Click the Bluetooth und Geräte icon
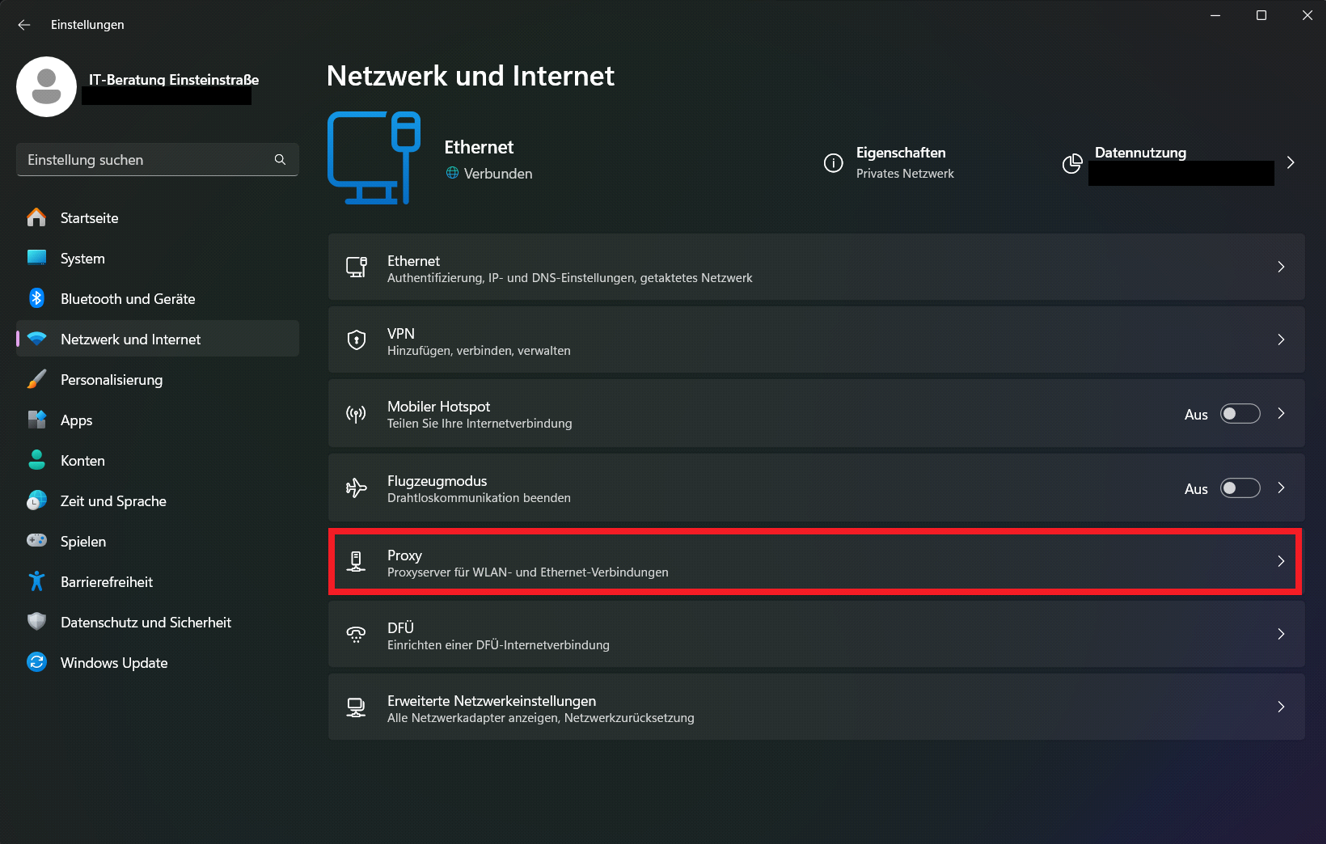The width and height of the screenshot is (1326, 844). click(37, 298)
